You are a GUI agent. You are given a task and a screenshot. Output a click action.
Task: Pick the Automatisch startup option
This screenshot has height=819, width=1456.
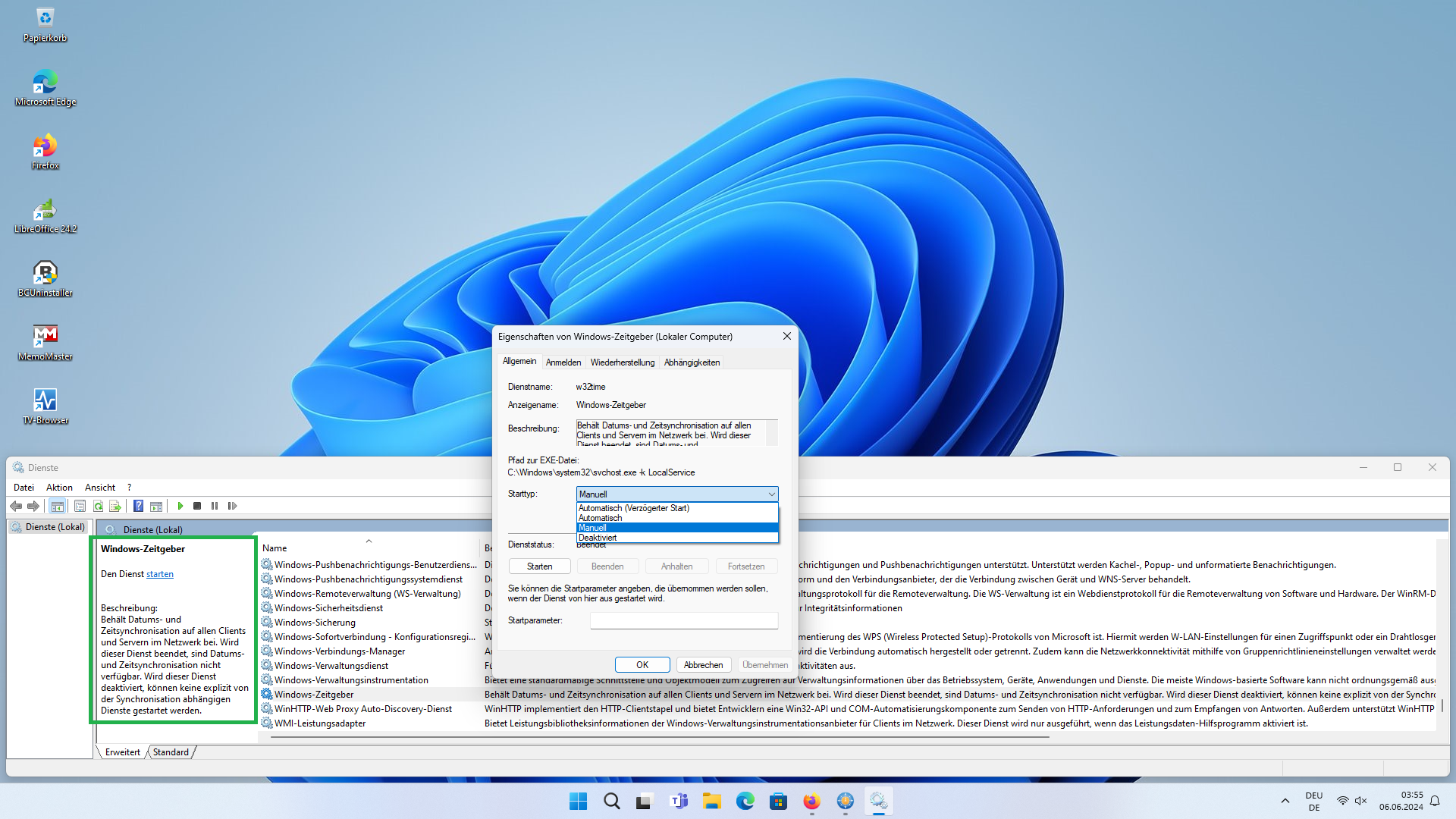click(x=600, y=518)
